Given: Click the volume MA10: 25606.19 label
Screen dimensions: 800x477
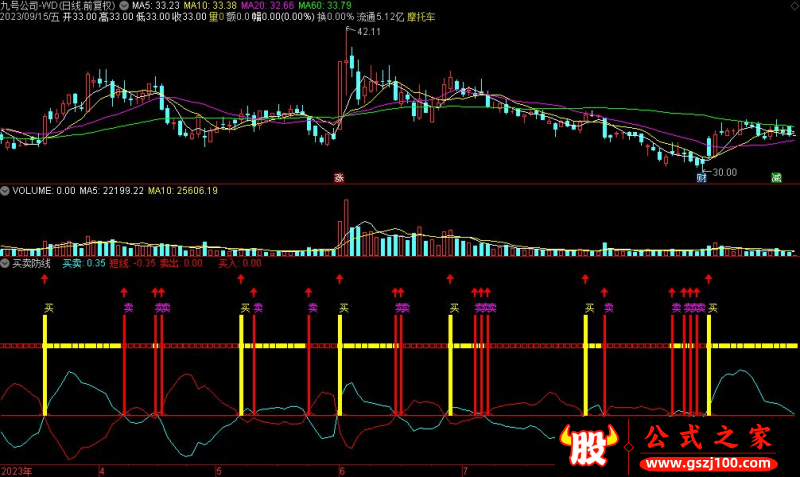Looking at the screenshot, I should pos(183,191).
